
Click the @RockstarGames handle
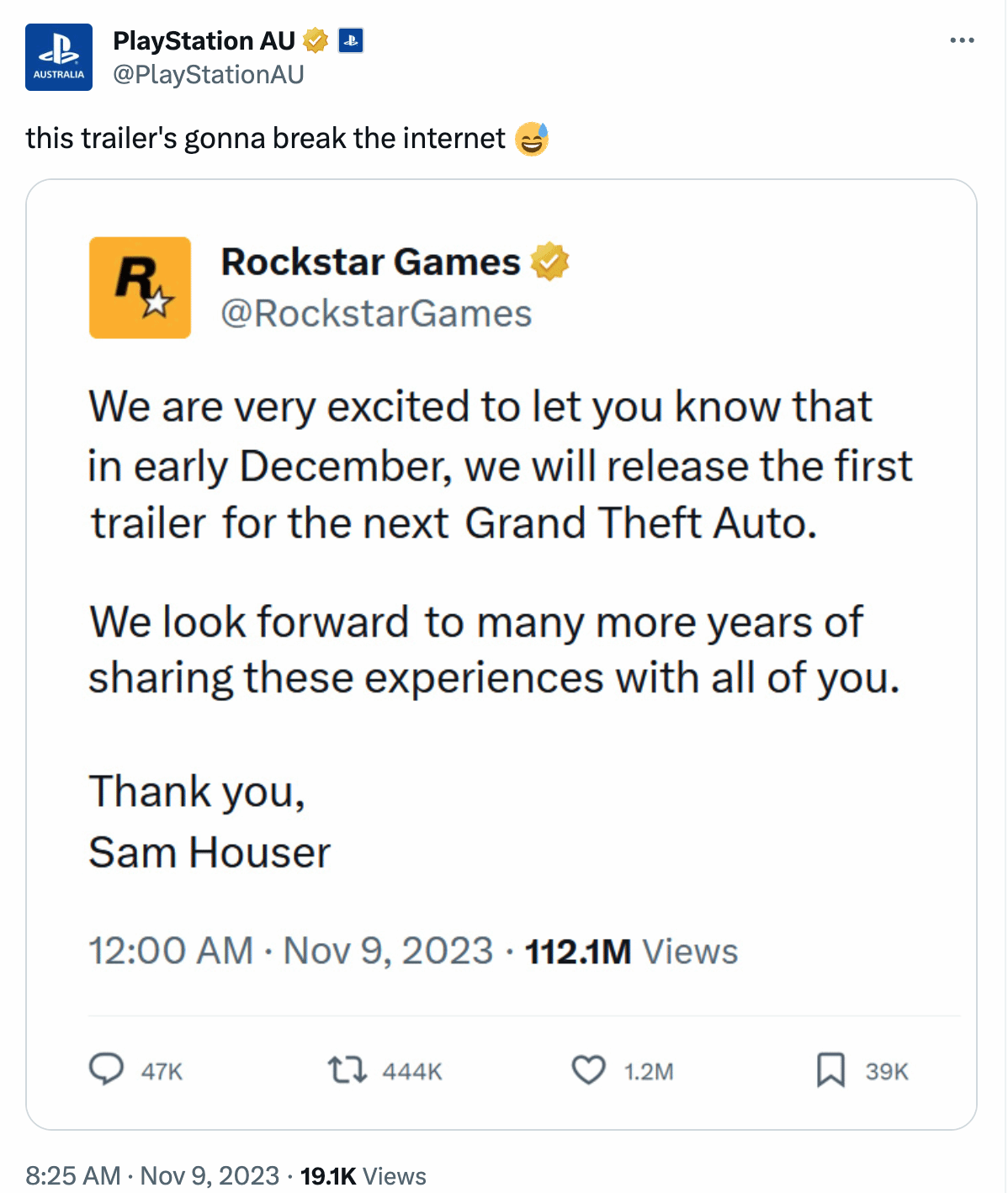(x=376, y=314)
